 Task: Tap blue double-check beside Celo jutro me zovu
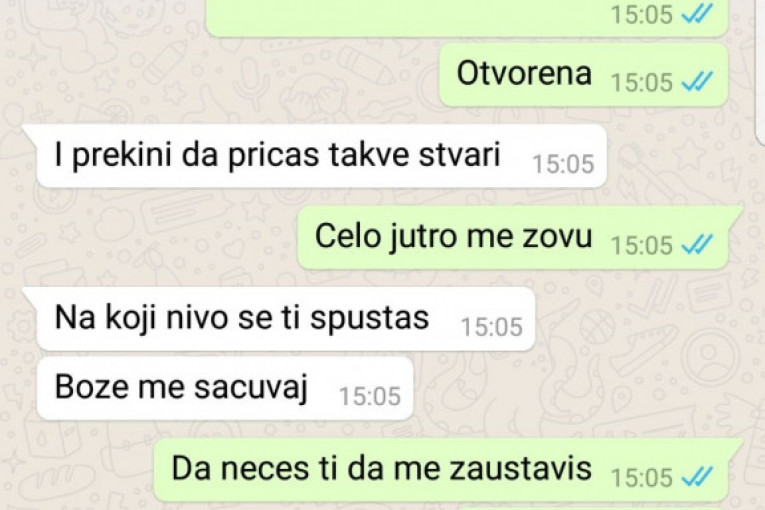[x=697, y=244]
